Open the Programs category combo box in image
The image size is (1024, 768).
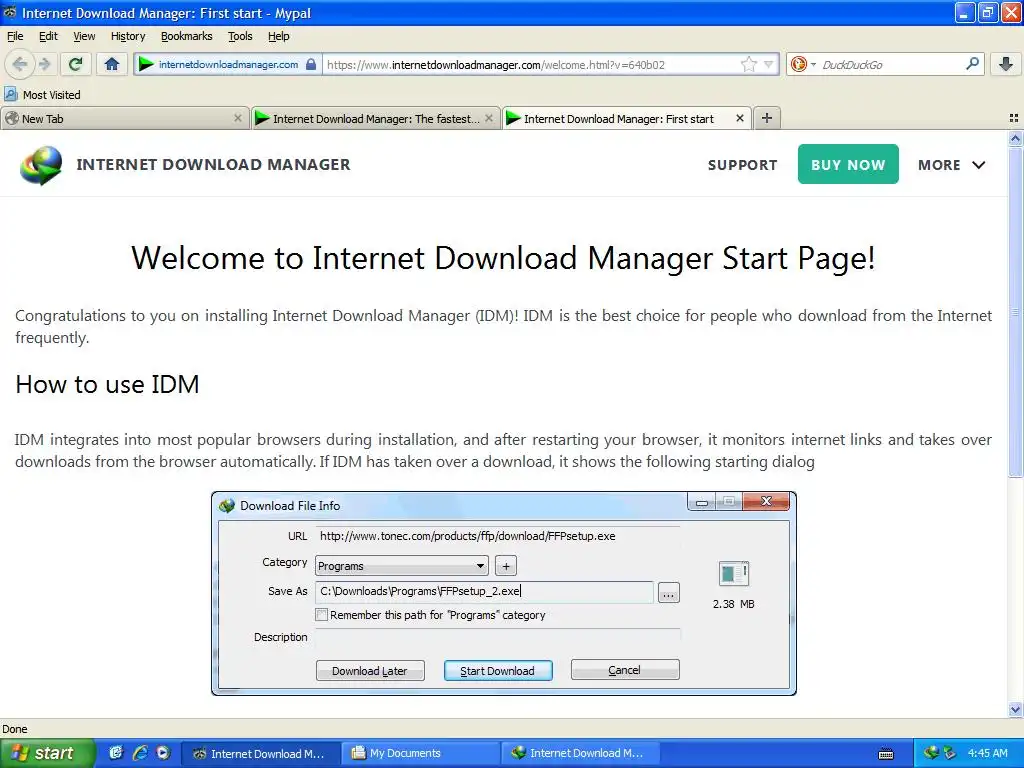pos(402,566)
